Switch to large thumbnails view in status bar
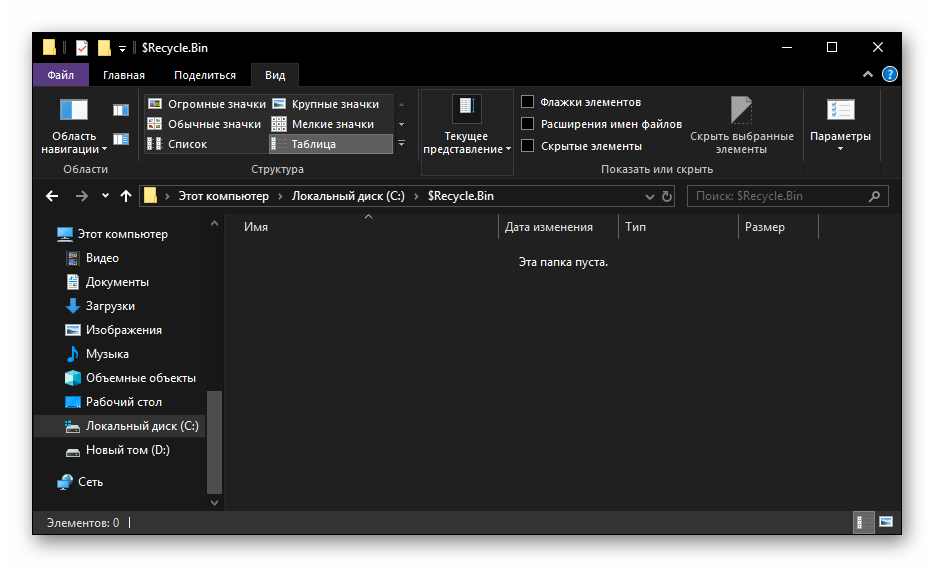The image size is (934, 567). tap(885, 522)
